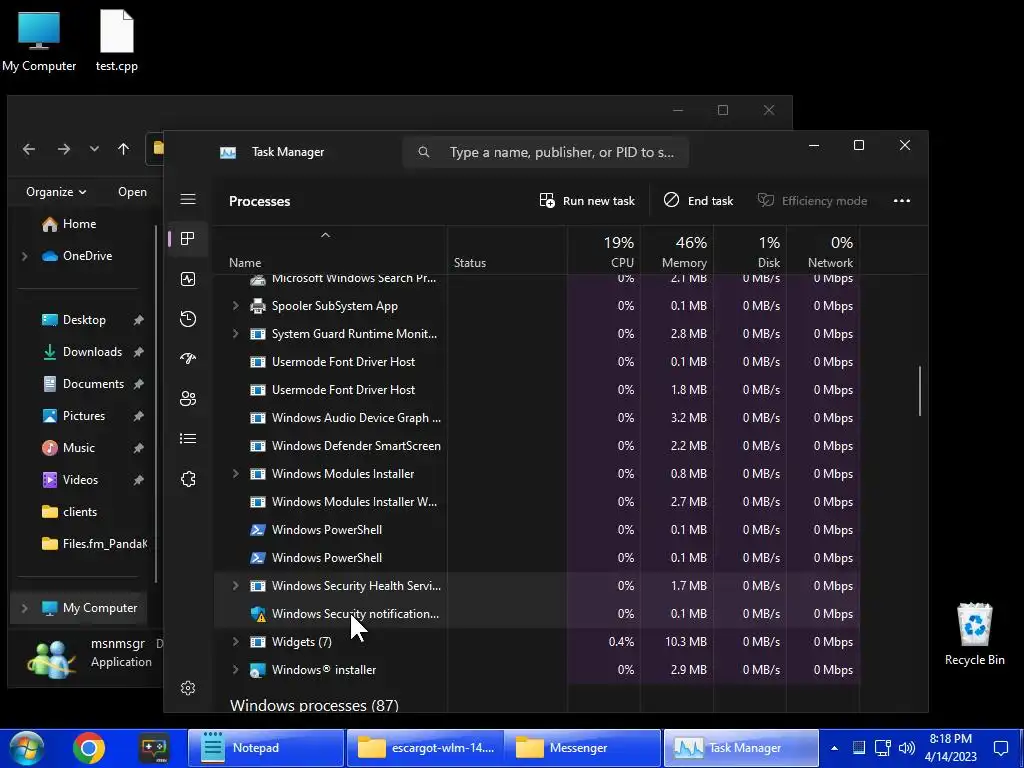Select Pictures in Explorer navigation pane

coord(83,416)
